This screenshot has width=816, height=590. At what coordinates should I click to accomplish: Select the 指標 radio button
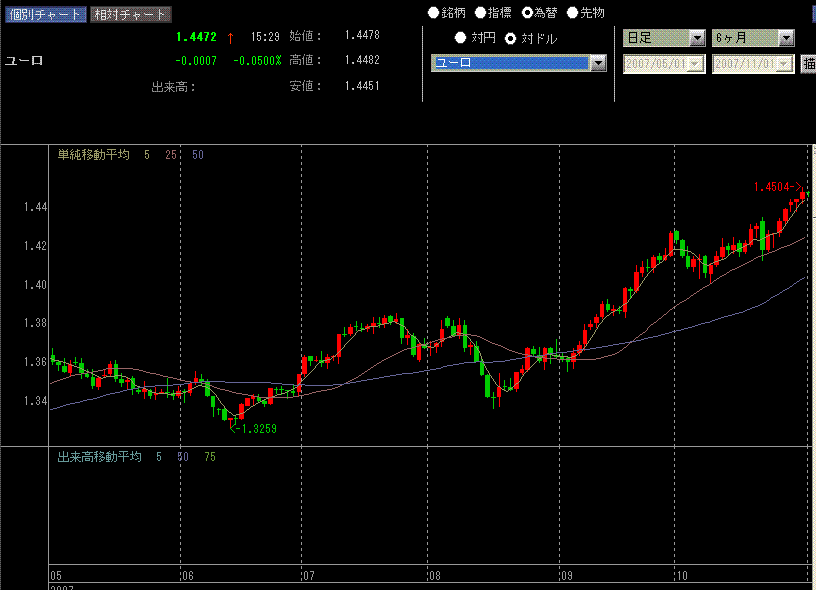point(480,13)
